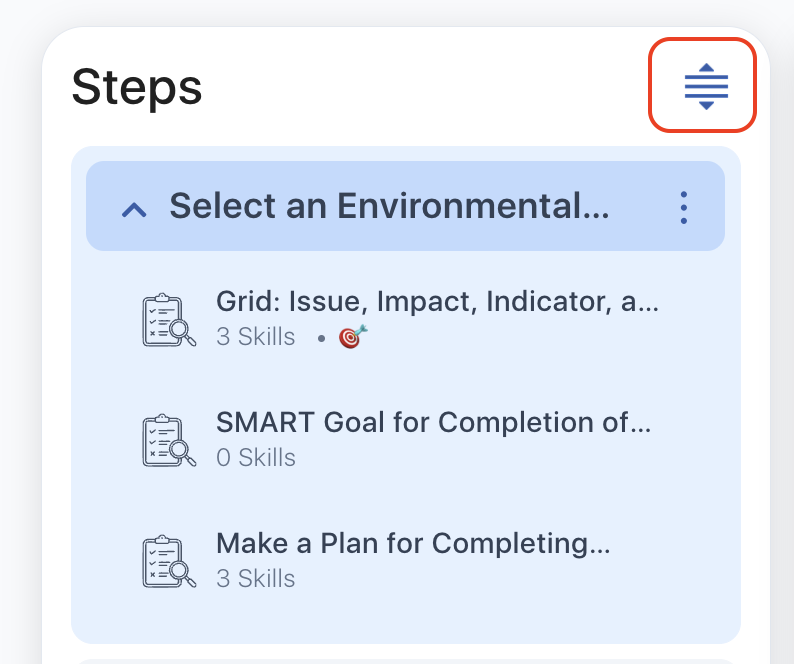Click 3 Skills label under Grid activity
The height and width of the screenshot is (664, 794).
[256, 337]
